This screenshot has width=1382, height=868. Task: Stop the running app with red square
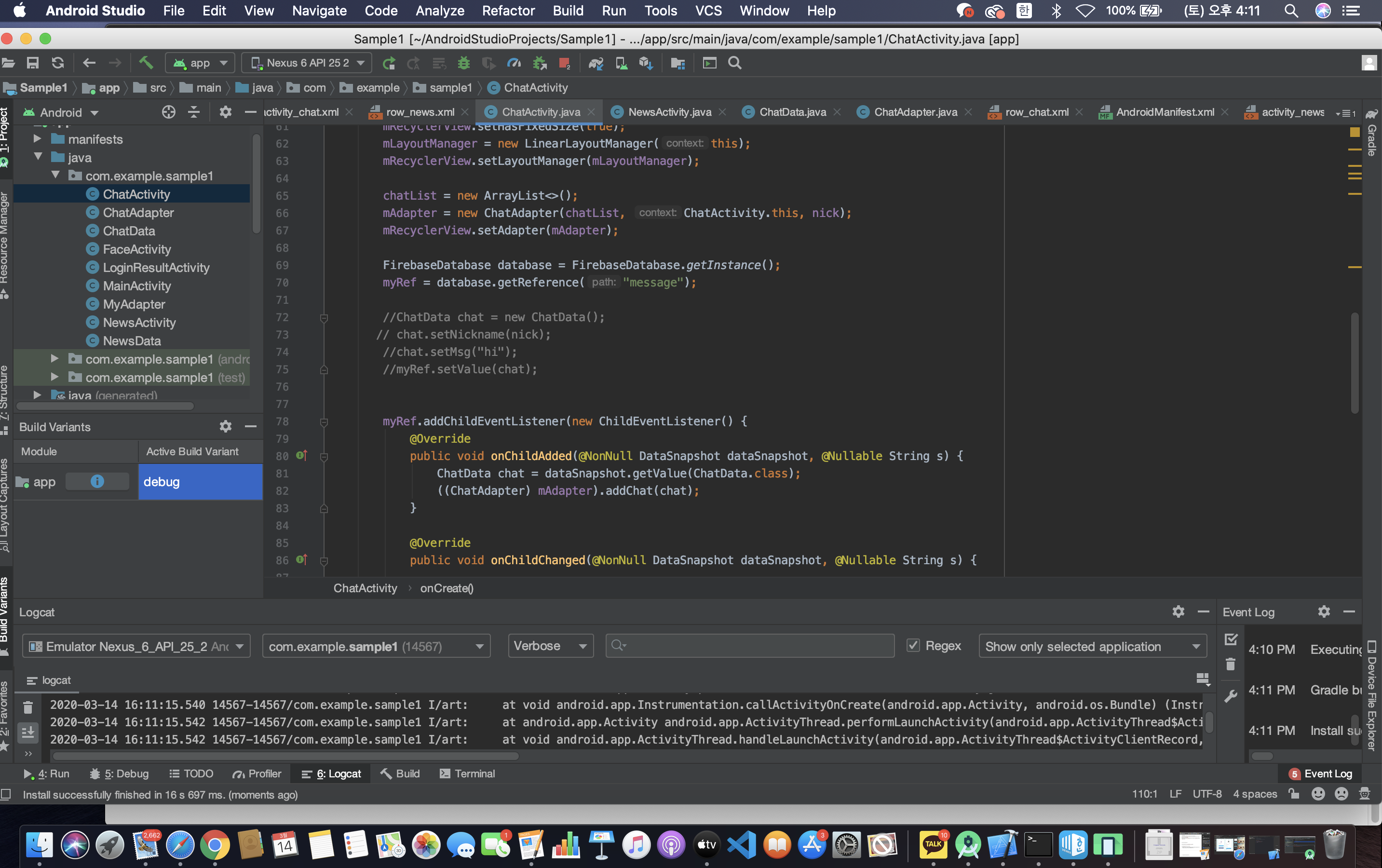pyautogui.click(x=564, y=63)
